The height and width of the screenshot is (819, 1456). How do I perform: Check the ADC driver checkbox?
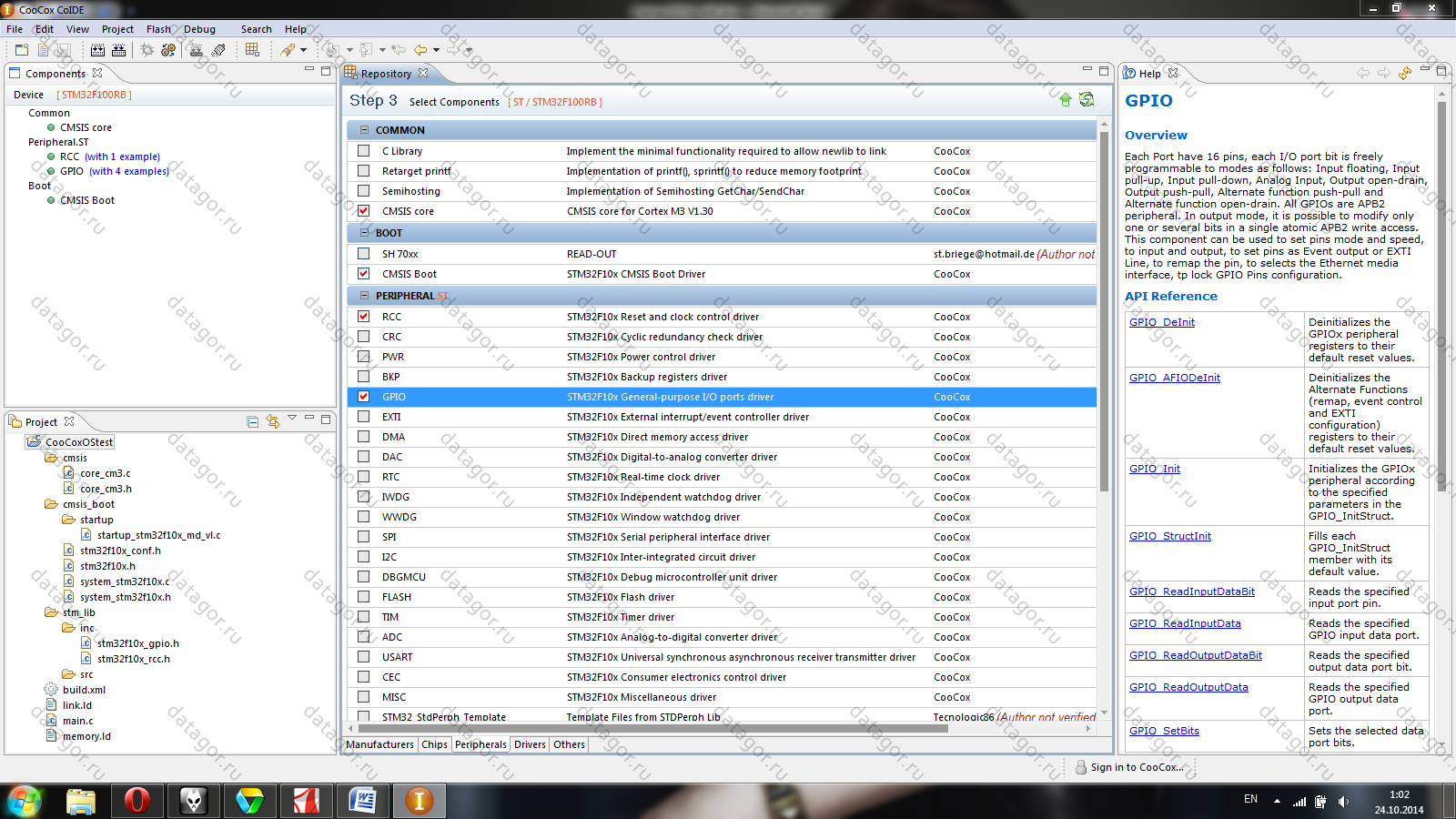pos(364,637)
